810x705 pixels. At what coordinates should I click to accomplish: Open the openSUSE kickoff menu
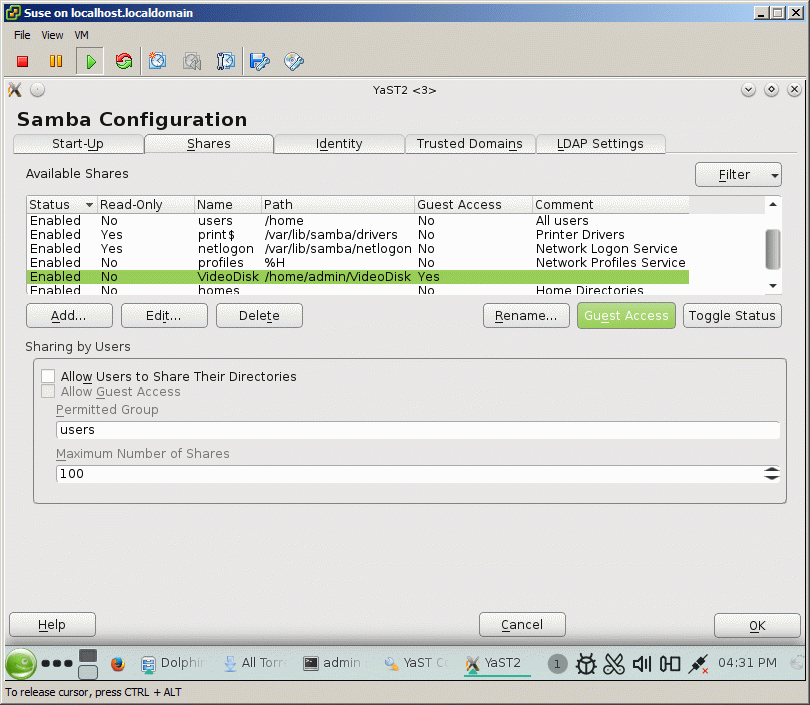[21, 663]
